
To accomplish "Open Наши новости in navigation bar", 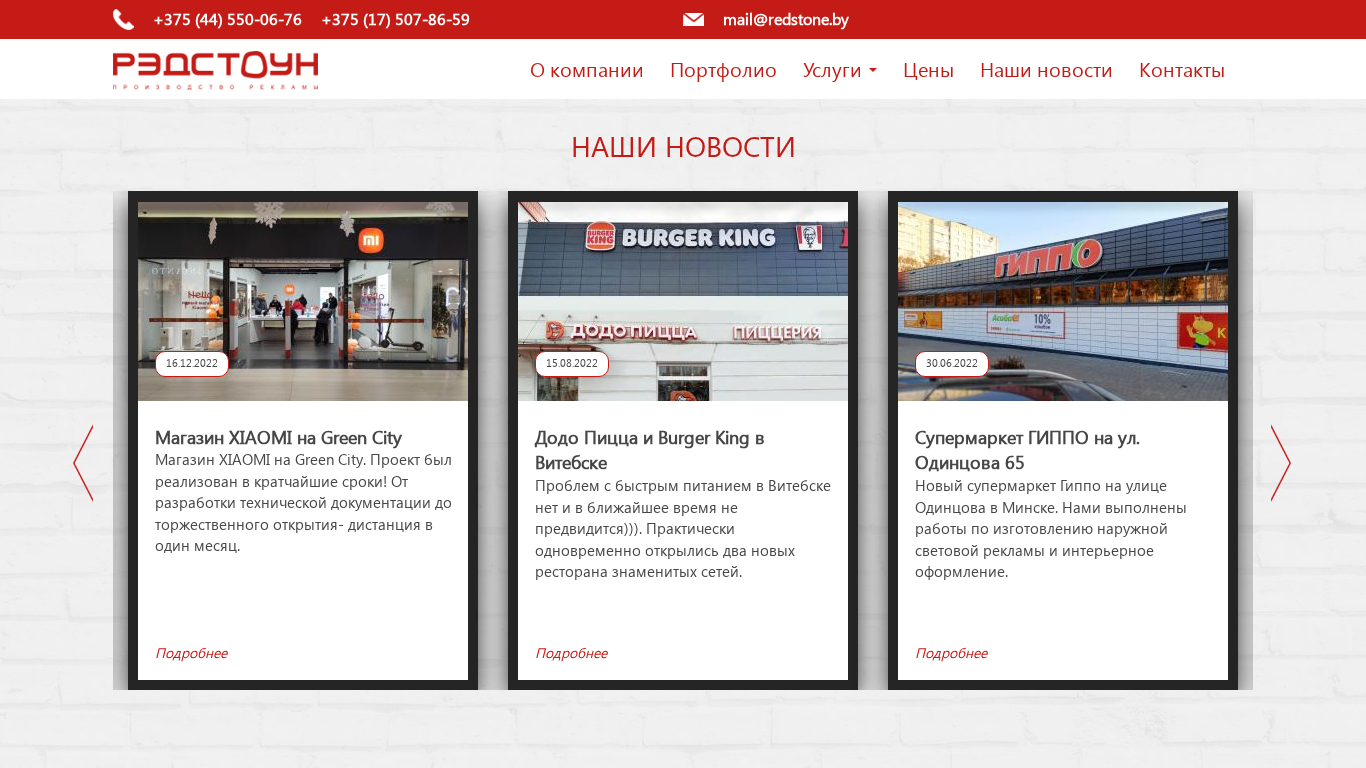I will point(1046,70).
